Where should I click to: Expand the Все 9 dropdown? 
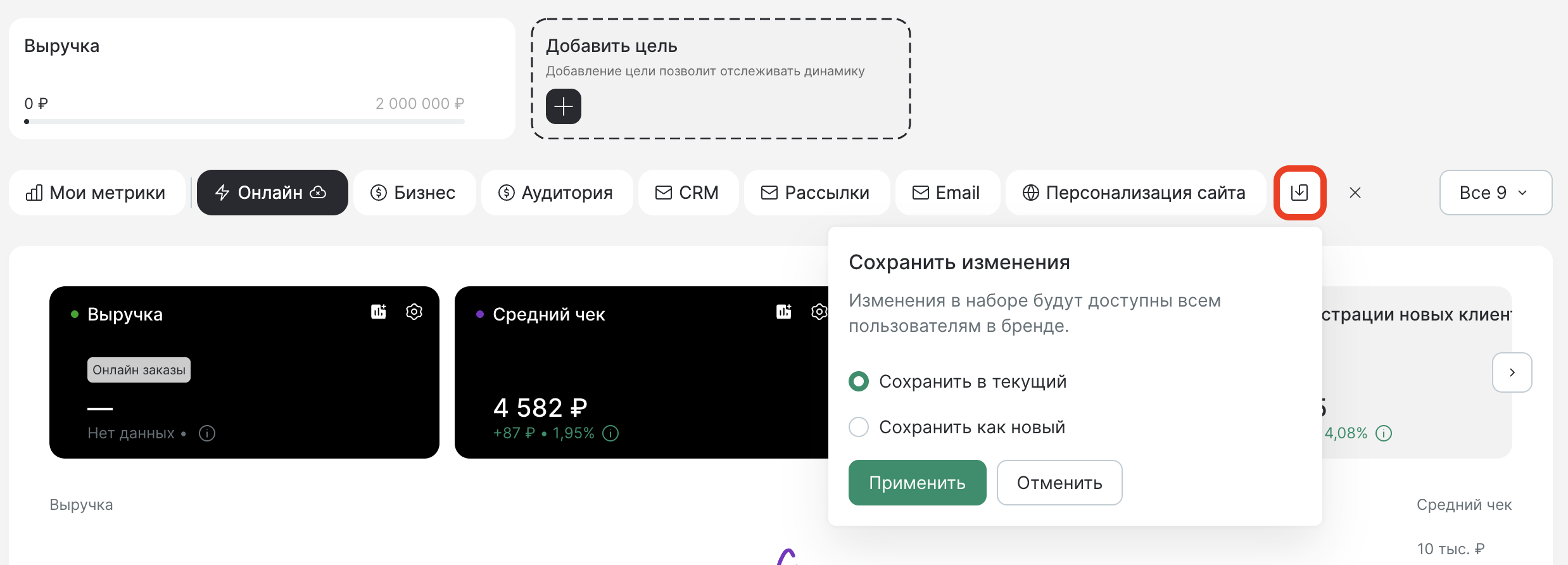point(1496,193)
